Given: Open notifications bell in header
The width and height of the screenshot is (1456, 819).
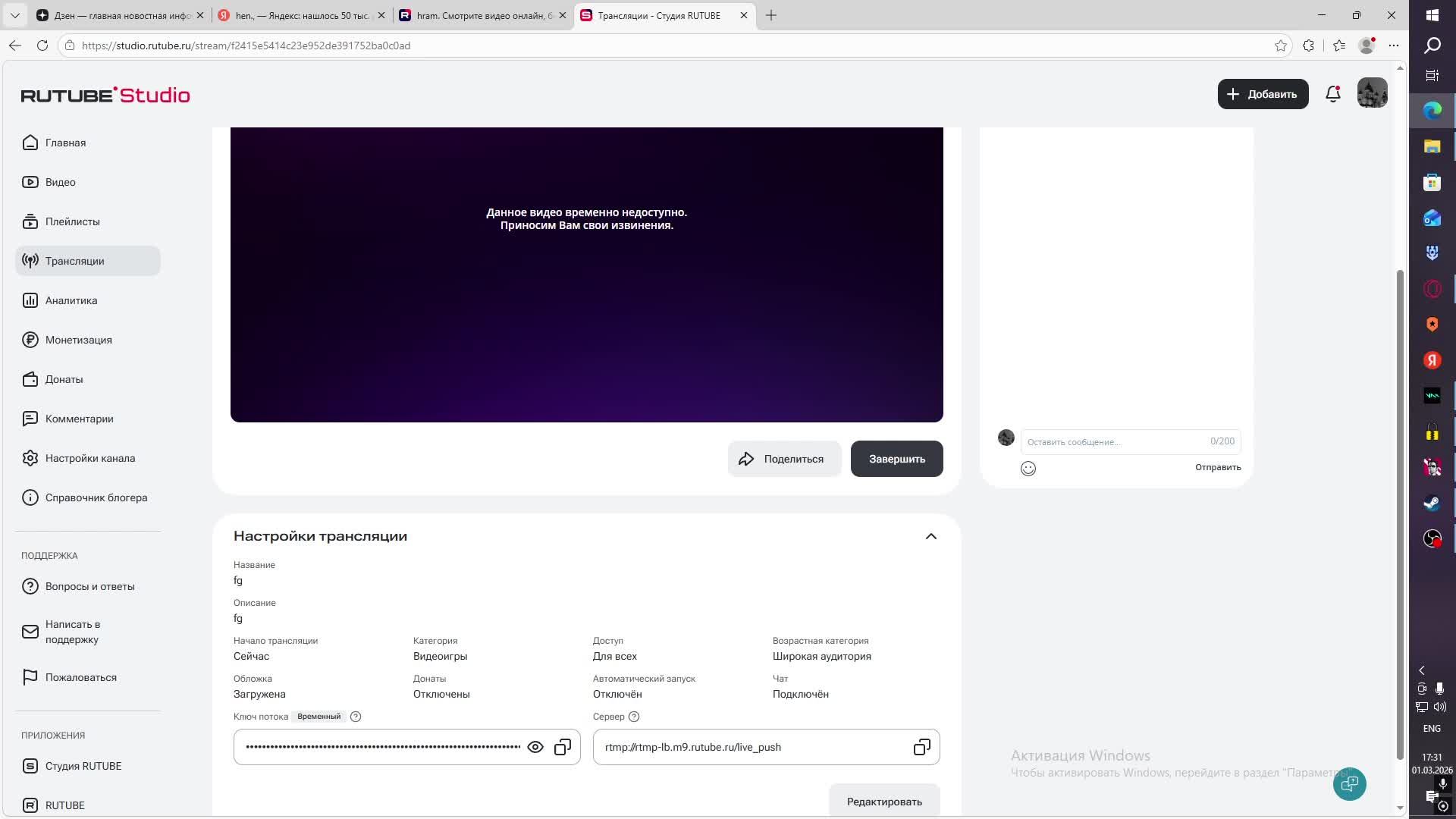Looking at the screenshot, I should pos(1332,94).
